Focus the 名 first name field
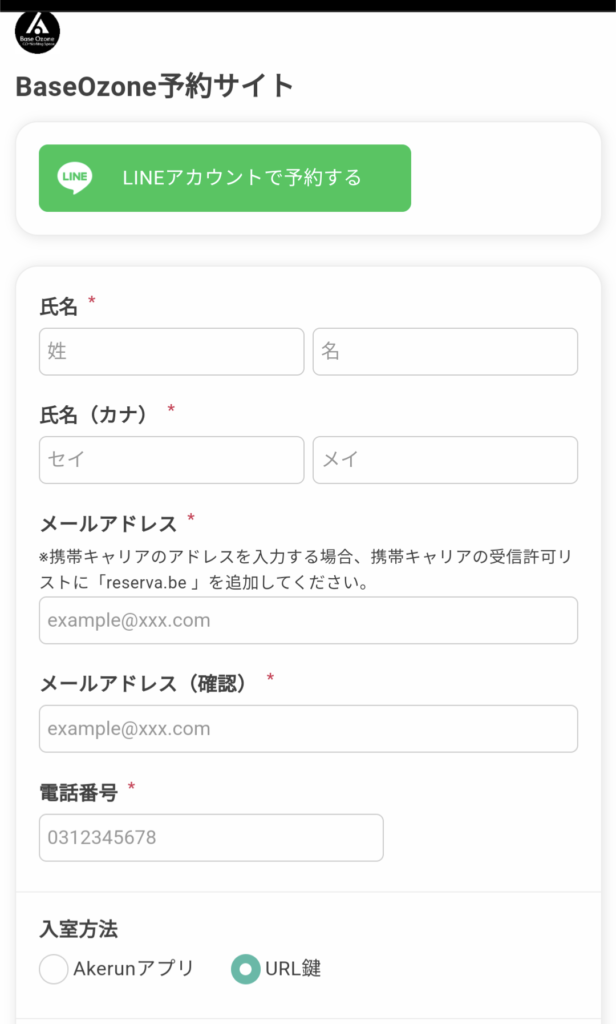The height and width of the screenshot is (1024, 616). click(445, 352)
